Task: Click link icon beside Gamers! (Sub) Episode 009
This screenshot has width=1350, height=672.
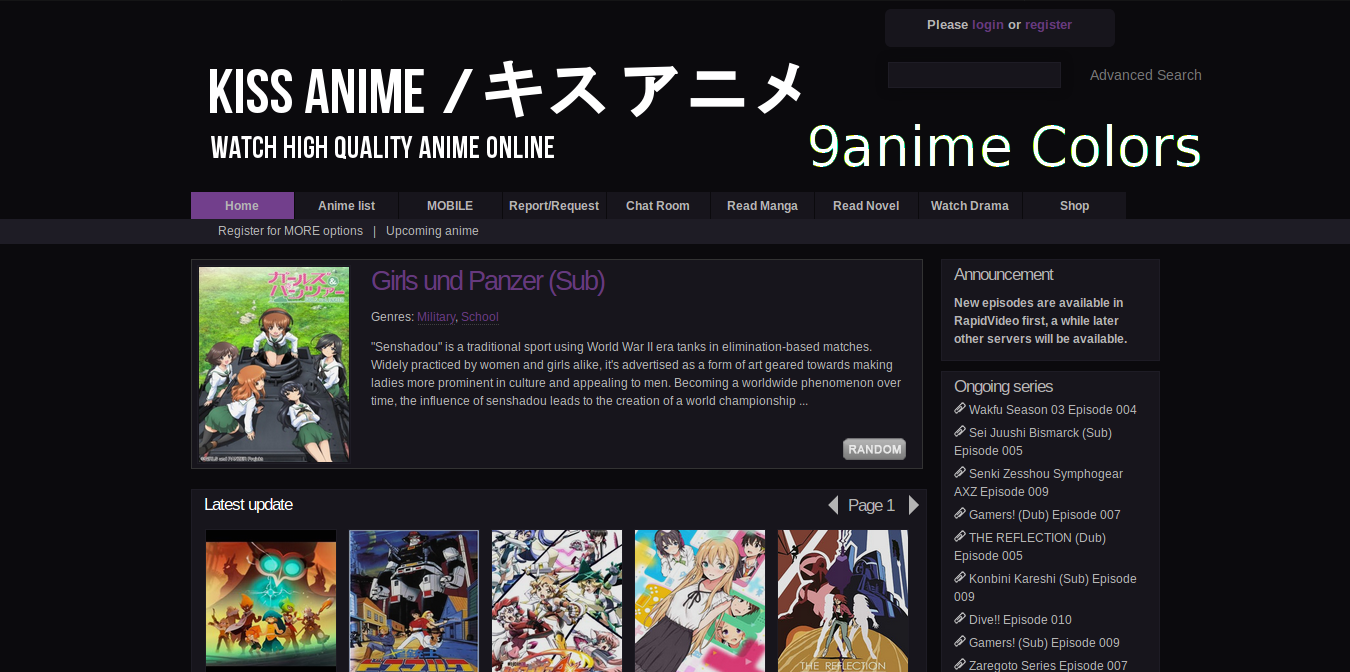Action: pos(960,642)
